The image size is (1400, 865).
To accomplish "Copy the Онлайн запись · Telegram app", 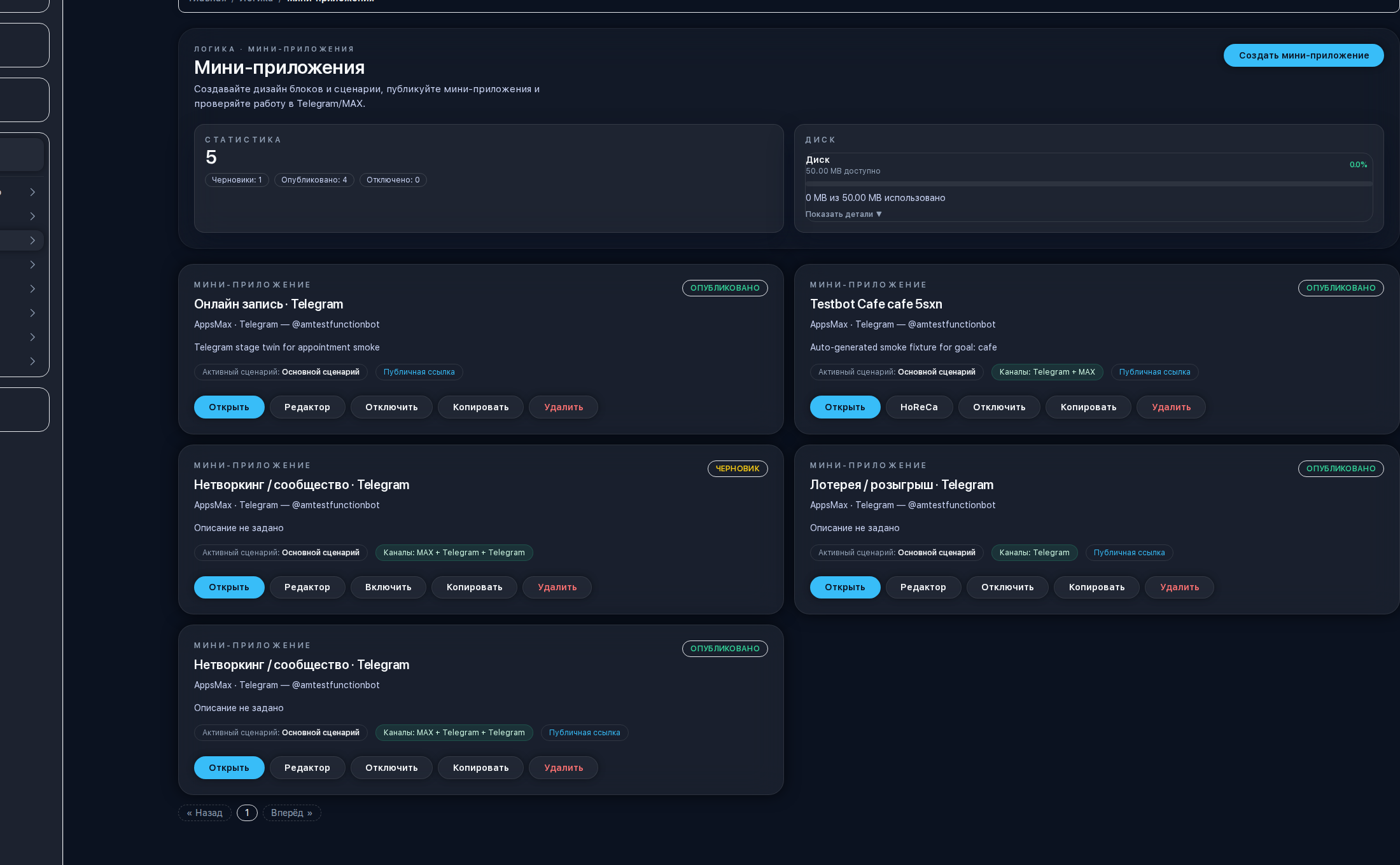I will click(480, 407).
